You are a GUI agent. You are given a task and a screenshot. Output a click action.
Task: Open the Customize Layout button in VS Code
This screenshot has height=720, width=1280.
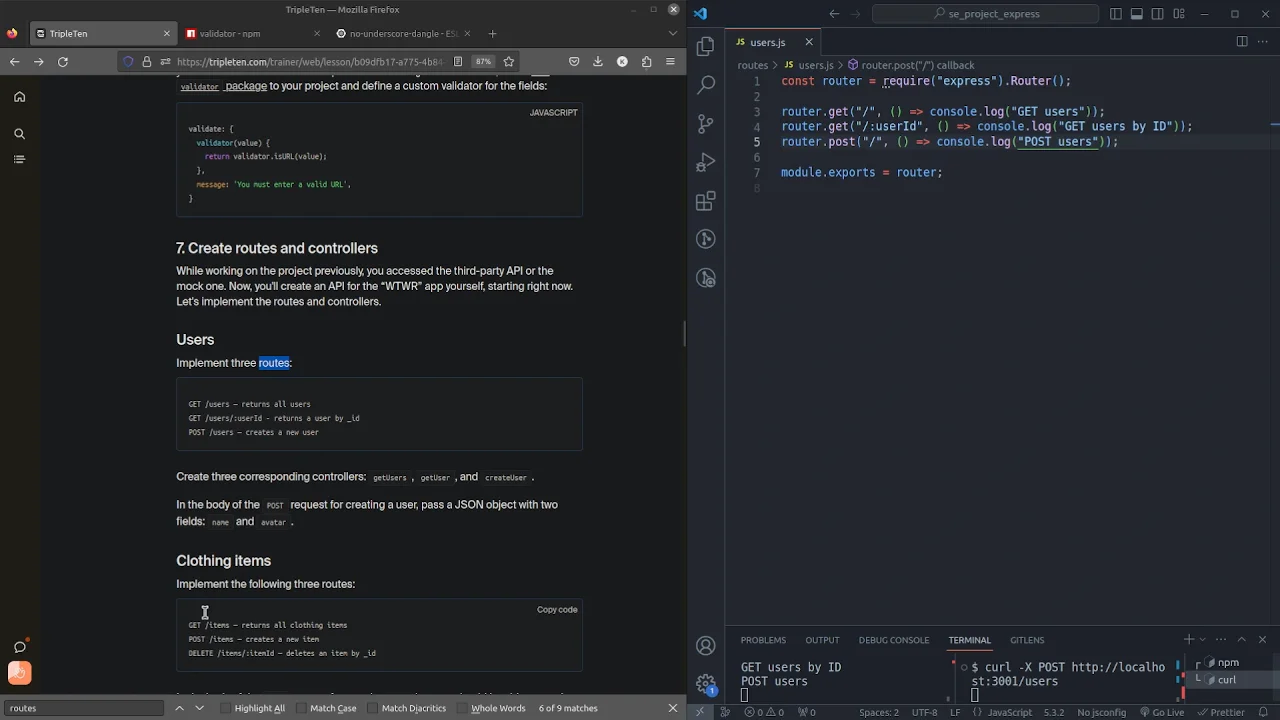1179,14
